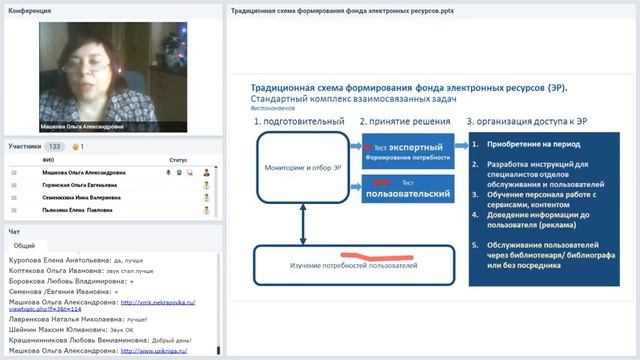Click the Участники panel title
640x360 pixels.
pyautogui.click(x=25, y=146)
